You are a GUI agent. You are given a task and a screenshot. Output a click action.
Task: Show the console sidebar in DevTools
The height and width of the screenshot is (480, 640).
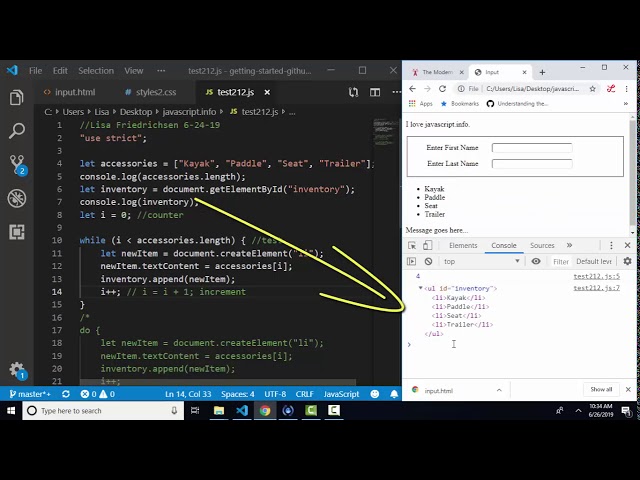(411, 261)
